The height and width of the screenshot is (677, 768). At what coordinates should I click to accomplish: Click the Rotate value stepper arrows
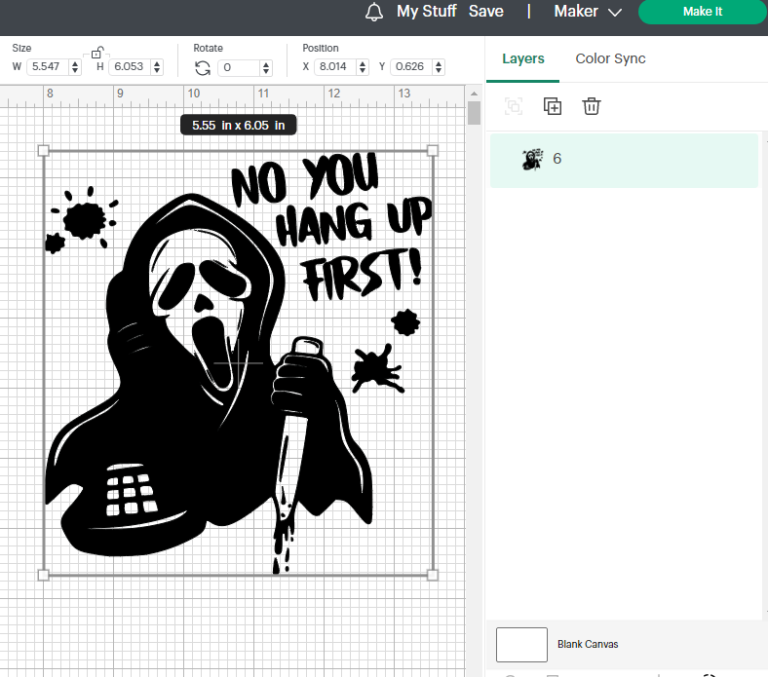pos(266,68)
